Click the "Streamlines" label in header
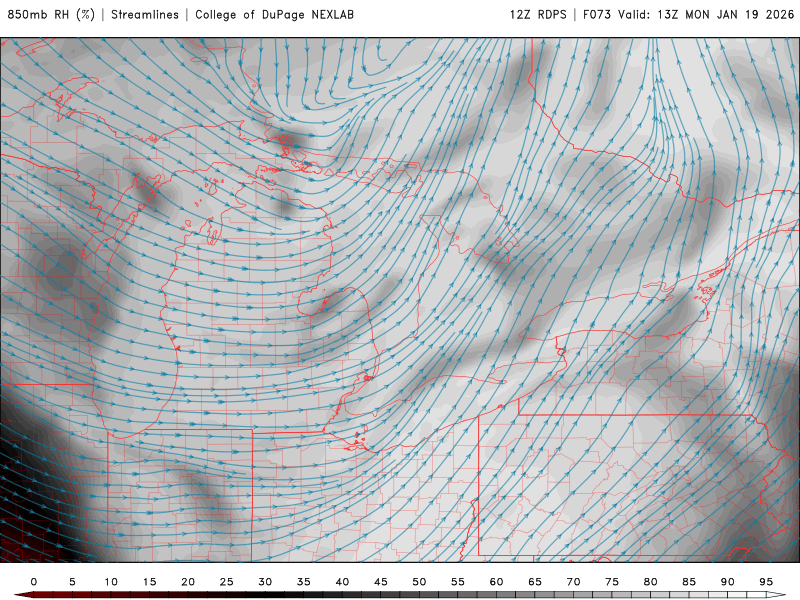800x600 pixels. point(145,14)
